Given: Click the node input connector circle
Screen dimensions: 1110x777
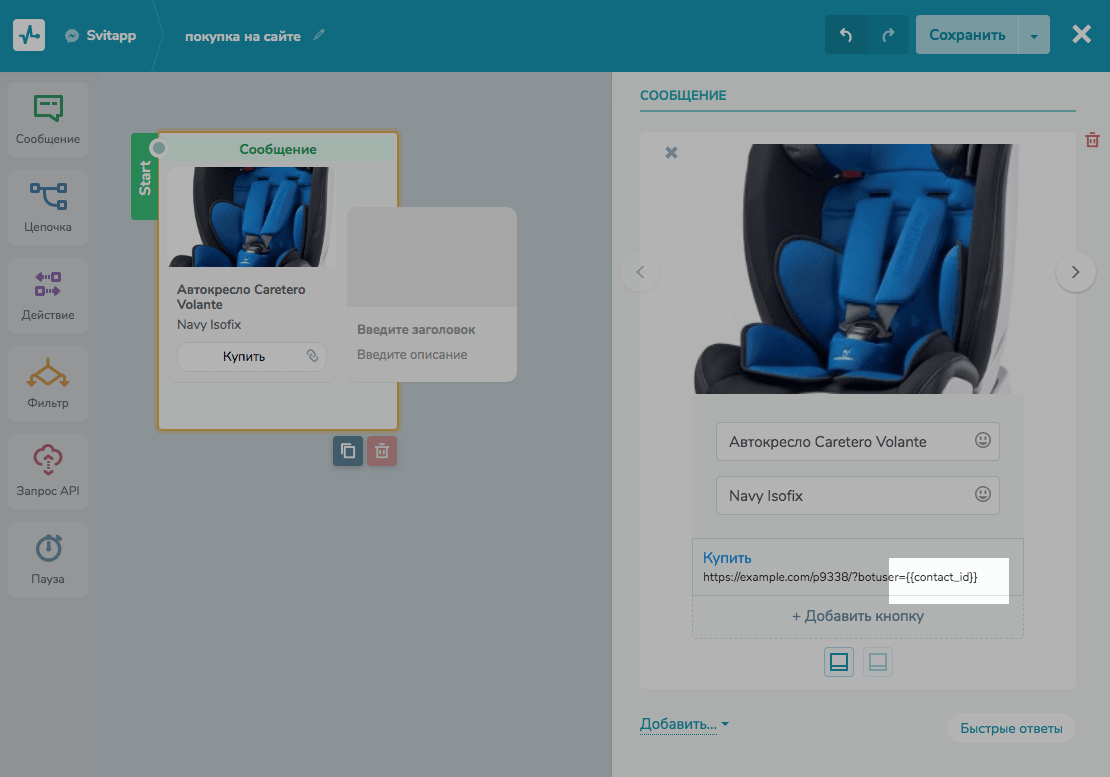Looking at the screenshot, I should tap(159, 148).
